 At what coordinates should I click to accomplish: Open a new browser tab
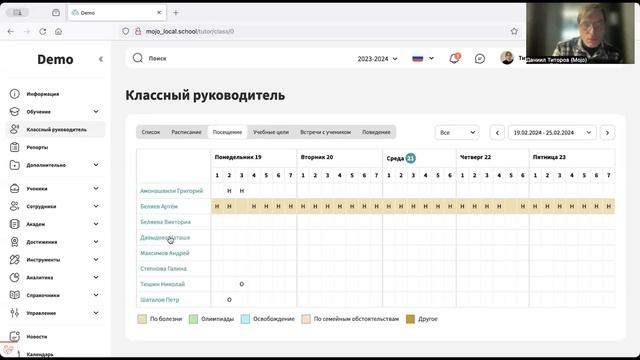pyautogui.click(x=176, y=13)
